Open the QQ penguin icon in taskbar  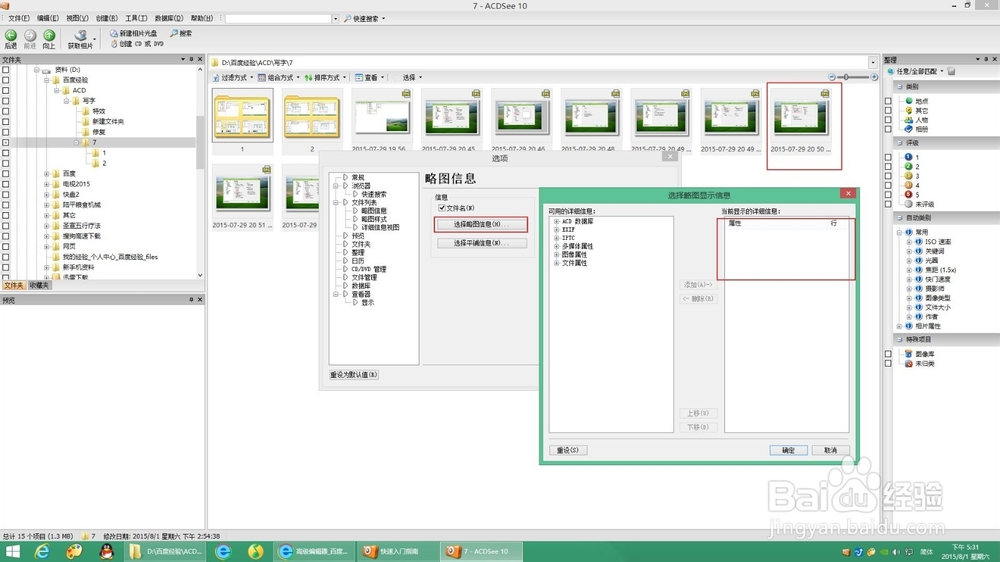107,552
